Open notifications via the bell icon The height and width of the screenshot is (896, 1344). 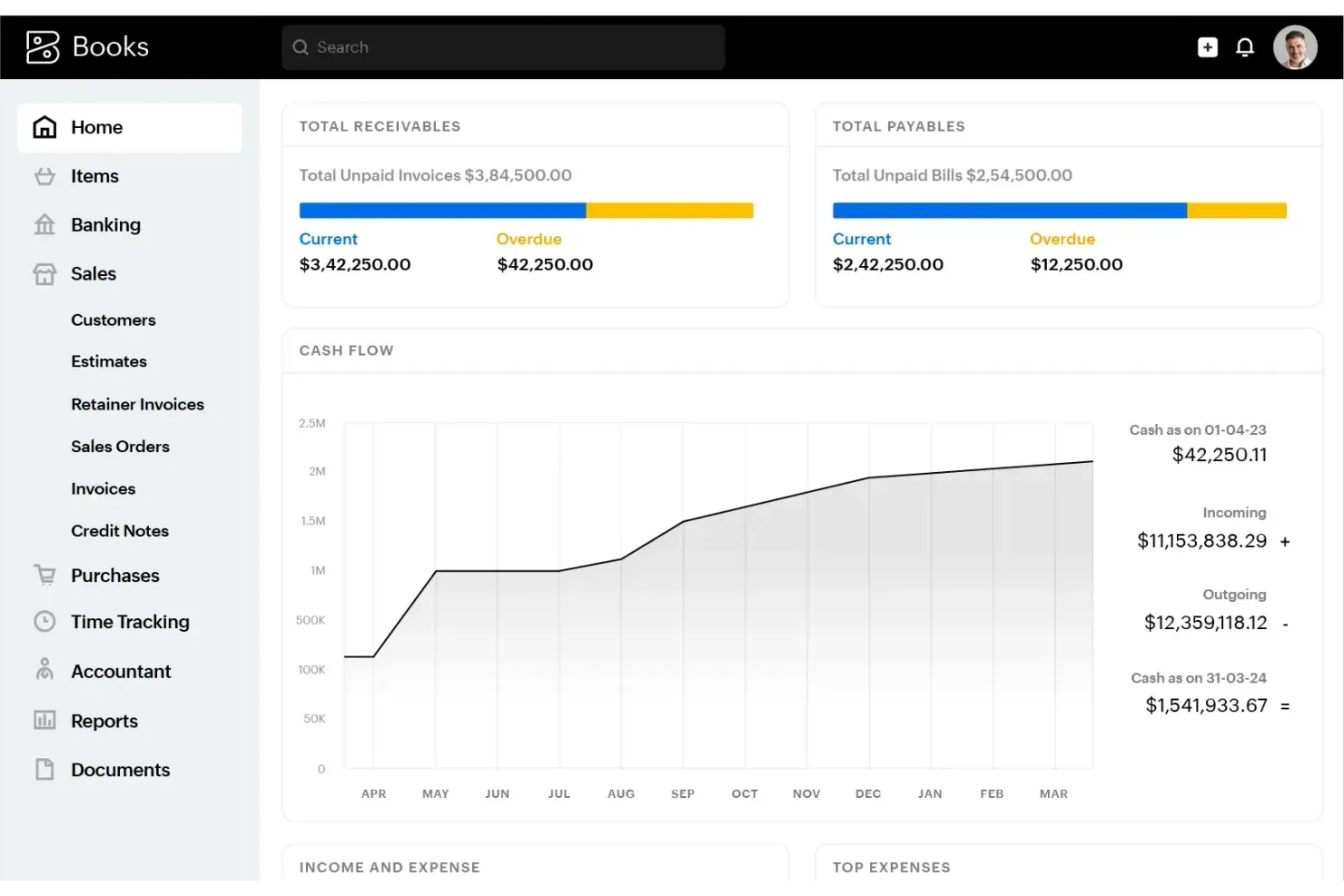pyautogui.click(x=1245, y=46)
